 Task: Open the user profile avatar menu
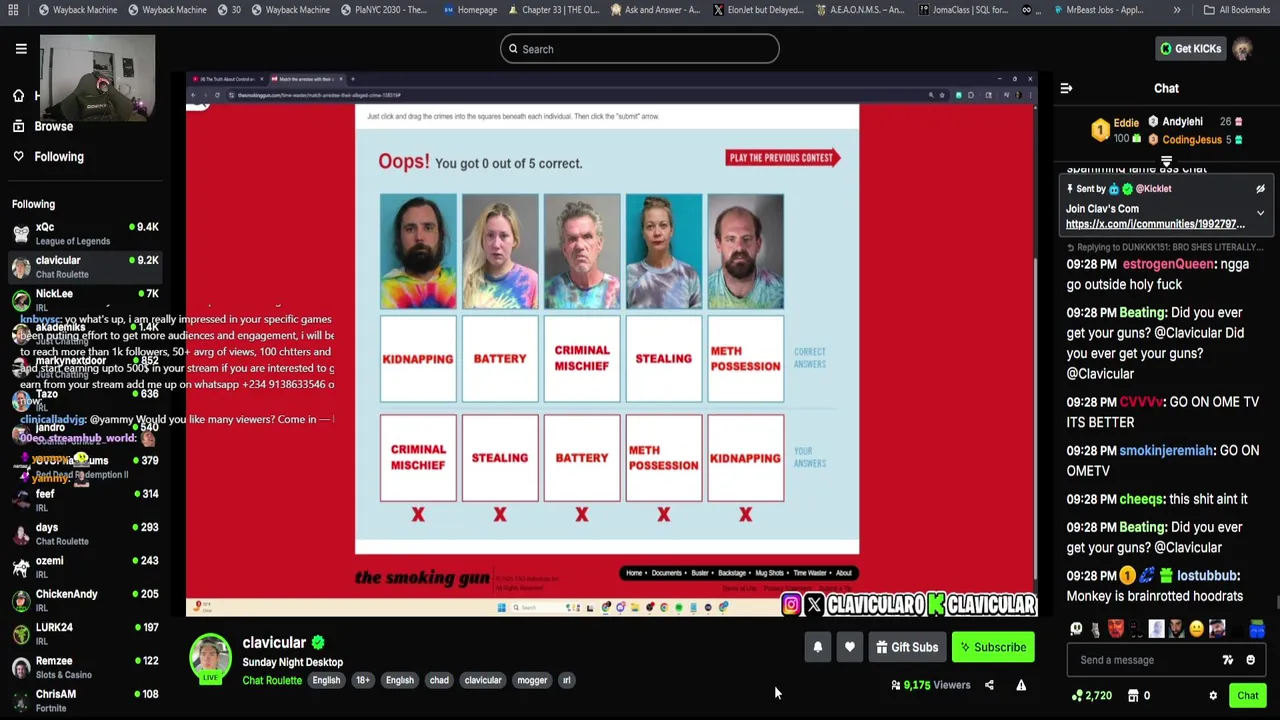(x=1242, y=48)
